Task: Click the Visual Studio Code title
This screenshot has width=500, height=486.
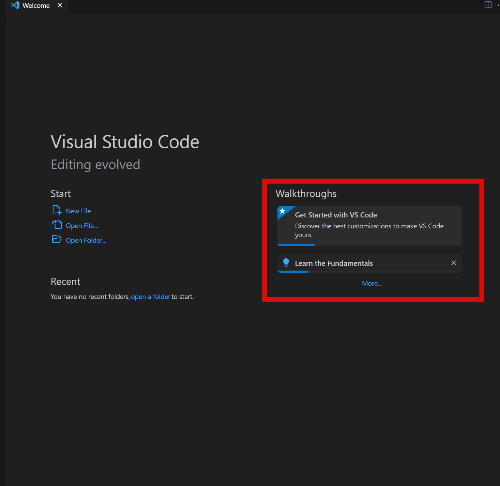Action: 125,142
